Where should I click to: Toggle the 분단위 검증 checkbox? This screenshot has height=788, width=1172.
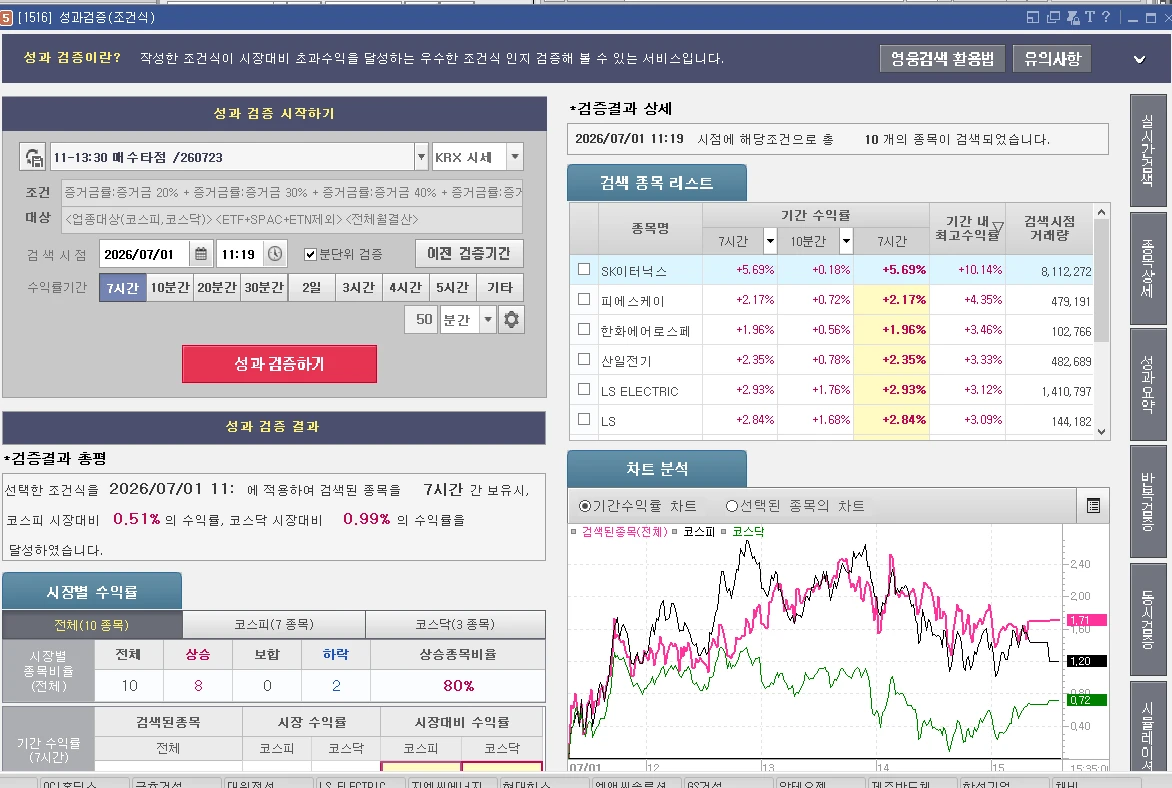point(310,254)
